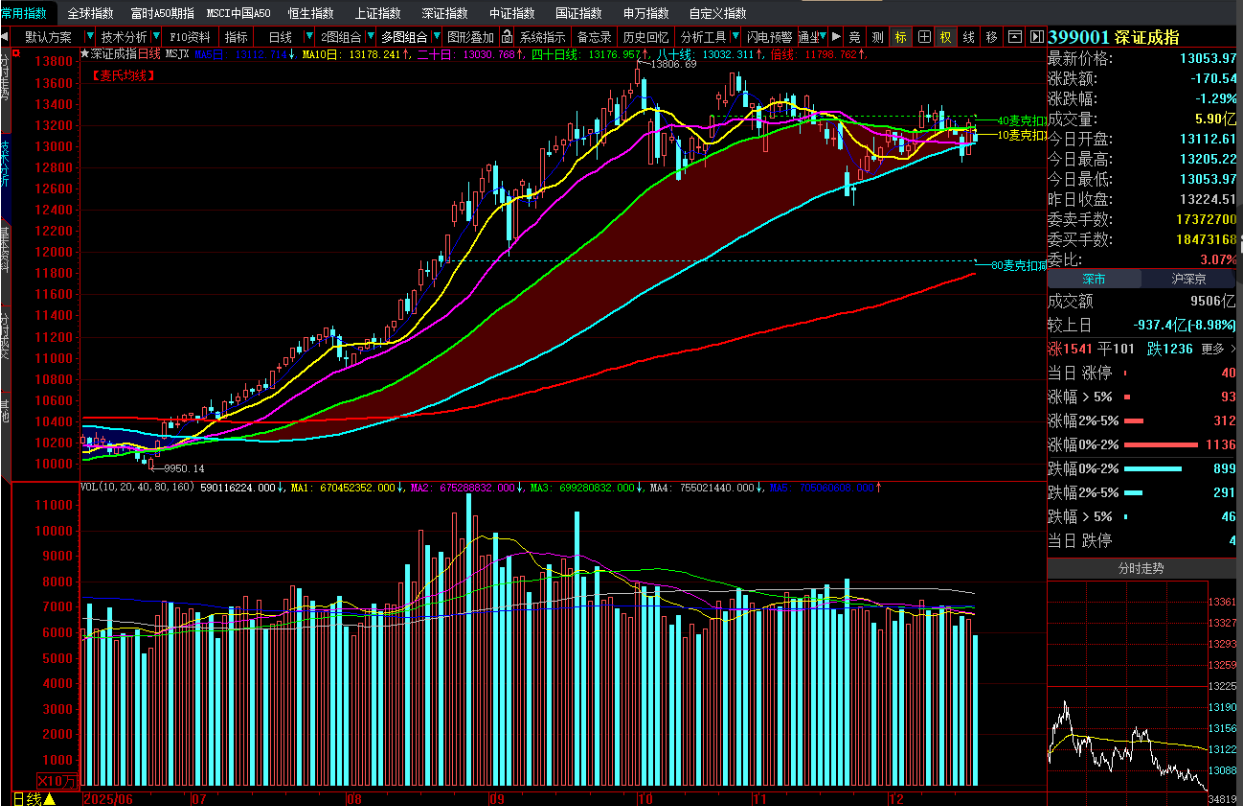This screenshot has width=1243, height=806.
Task: Click the F10资料 button
Action: tap(190, 37)
